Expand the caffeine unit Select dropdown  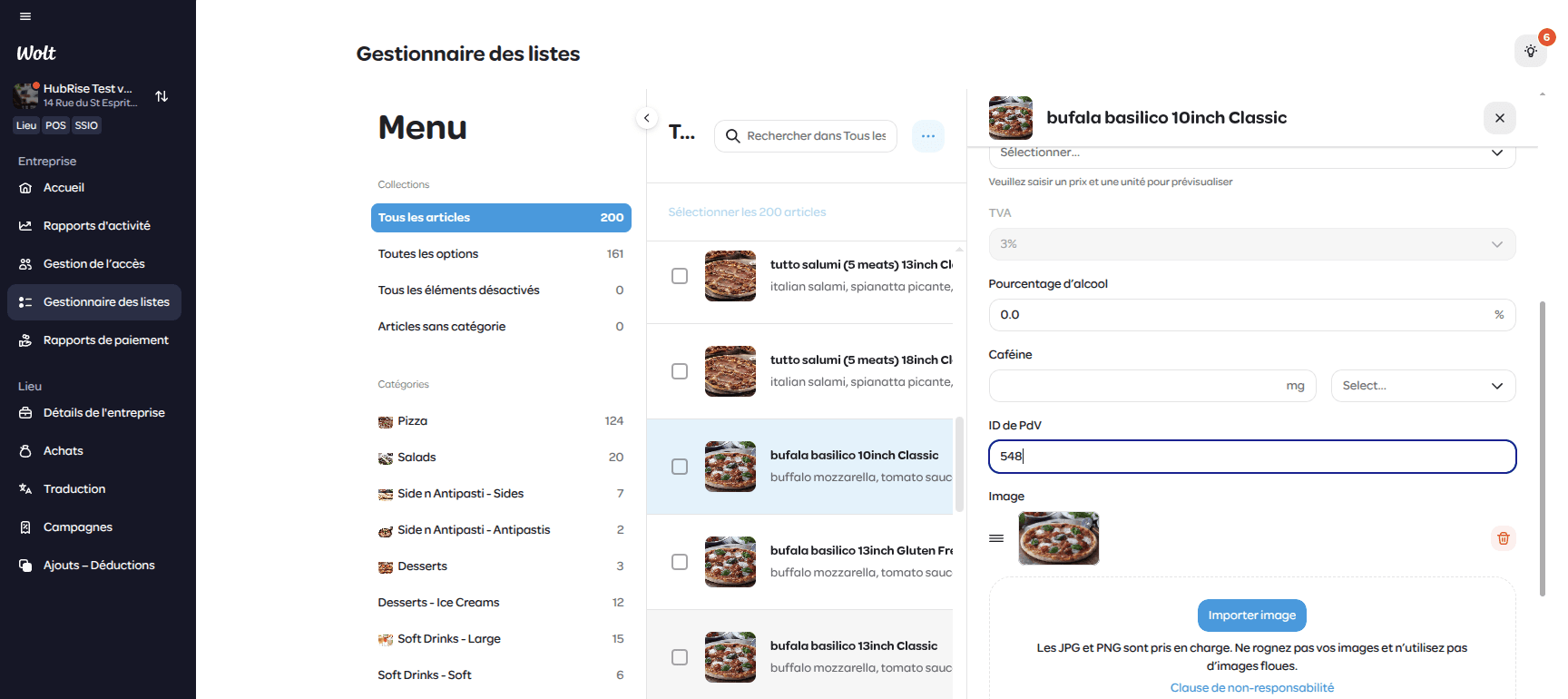(1422, 386)
